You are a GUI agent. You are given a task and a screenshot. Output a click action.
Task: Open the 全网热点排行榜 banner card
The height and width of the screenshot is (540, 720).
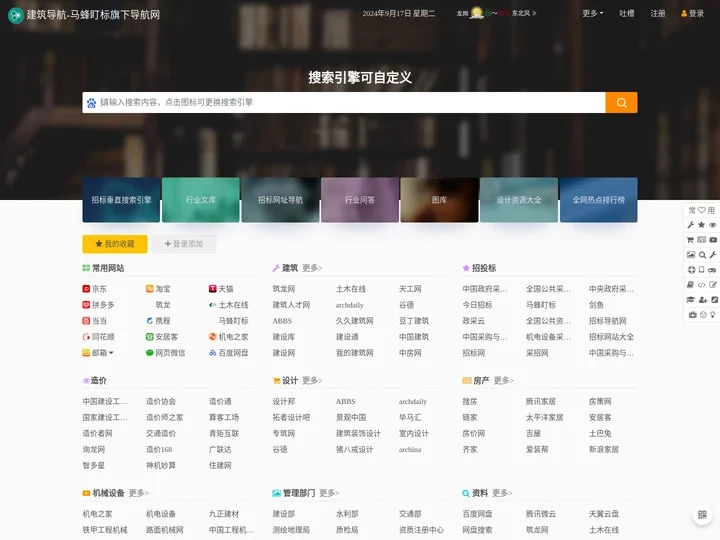(598, 200)
